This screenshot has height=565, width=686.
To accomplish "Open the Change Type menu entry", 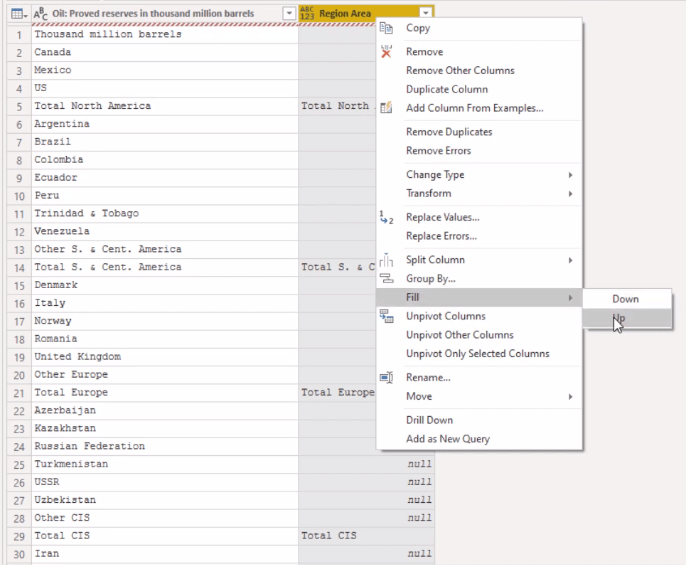I will click(x=479, y=175).
